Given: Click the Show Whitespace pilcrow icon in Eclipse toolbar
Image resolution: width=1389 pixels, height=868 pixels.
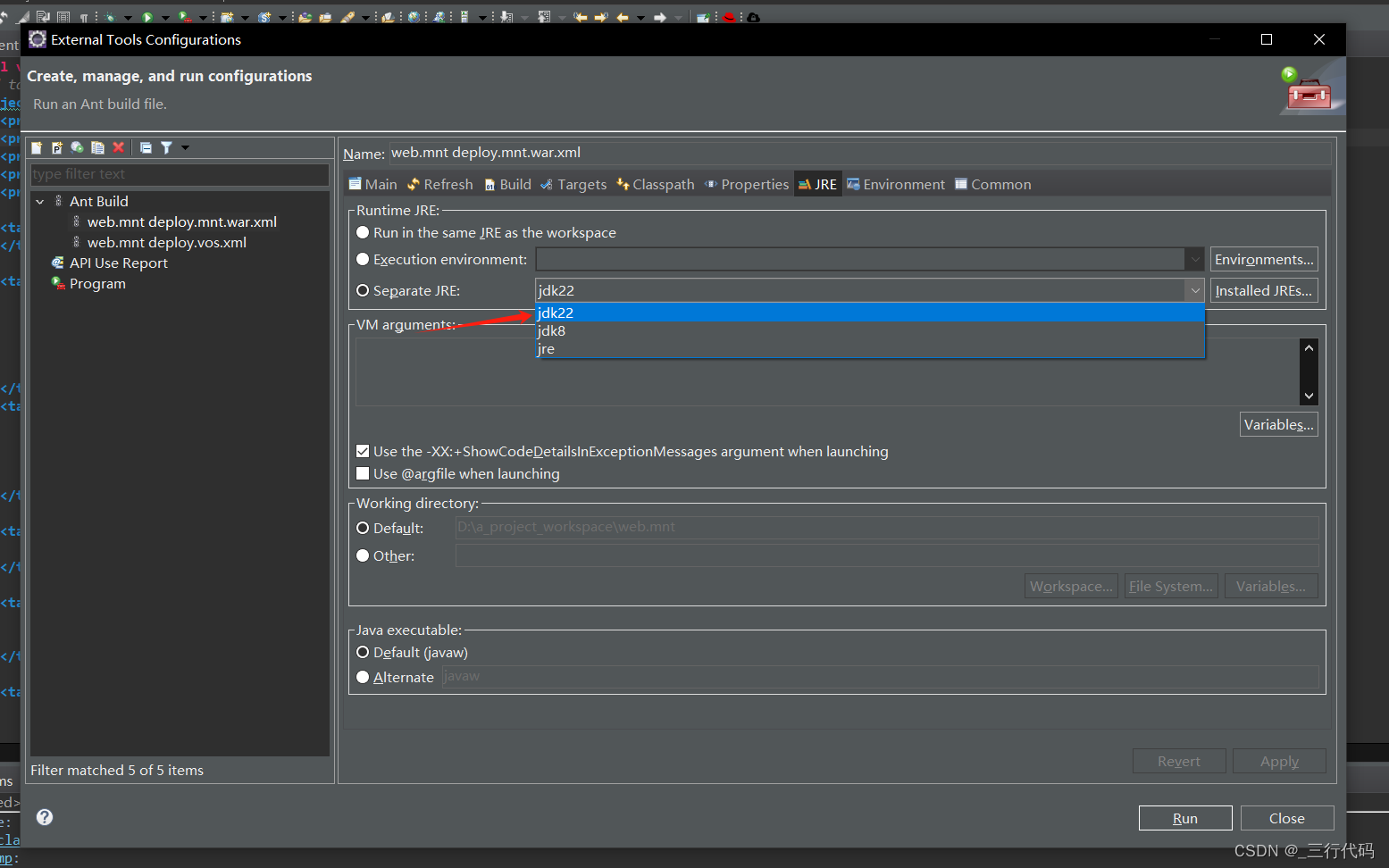Looking at the screenshot, I should [x=83, y=17].
